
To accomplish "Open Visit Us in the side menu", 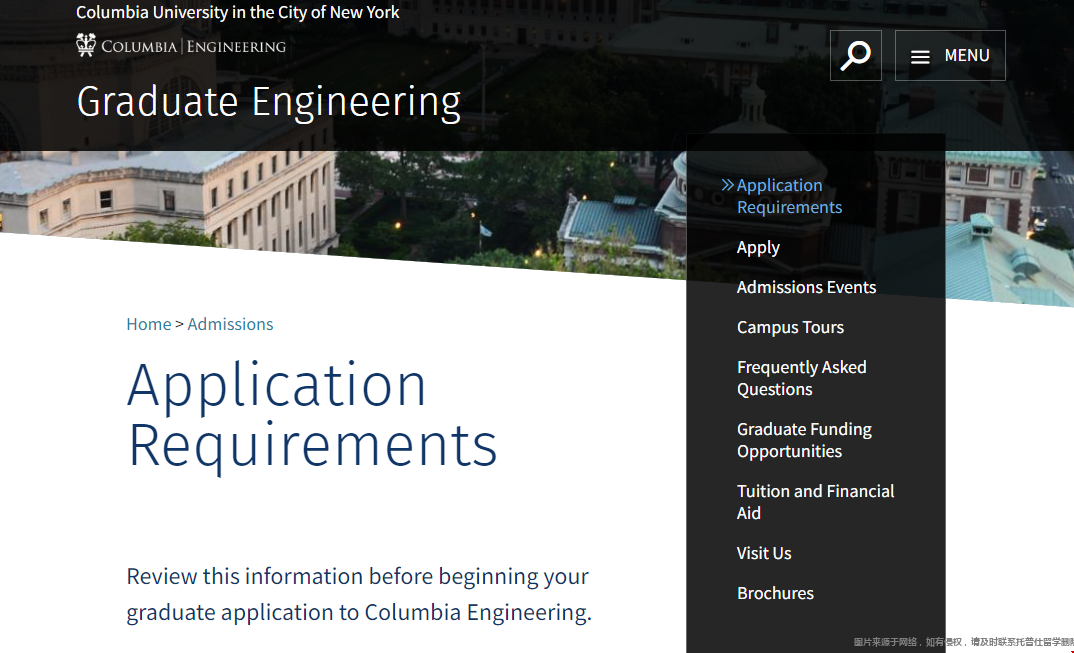I will 764,553.
